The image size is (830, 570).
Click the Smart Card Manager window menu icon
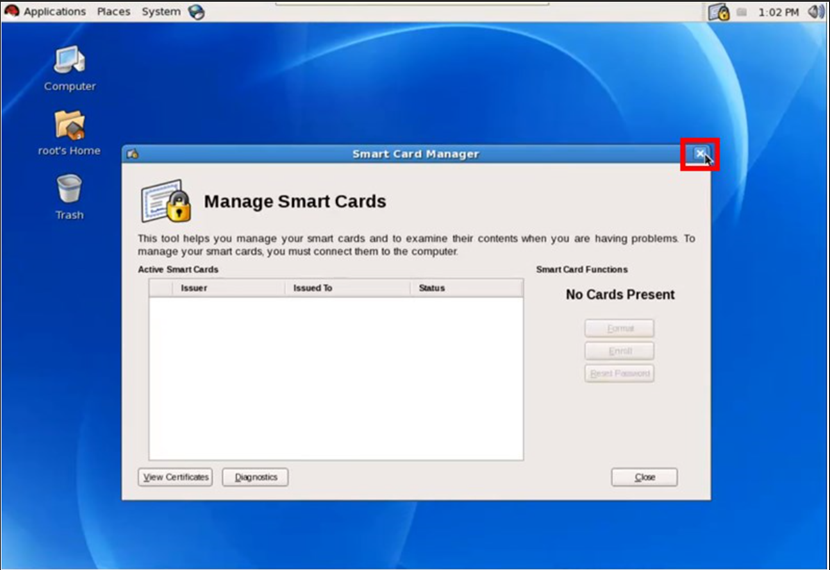pyautogui.click(x=133, y=154)
